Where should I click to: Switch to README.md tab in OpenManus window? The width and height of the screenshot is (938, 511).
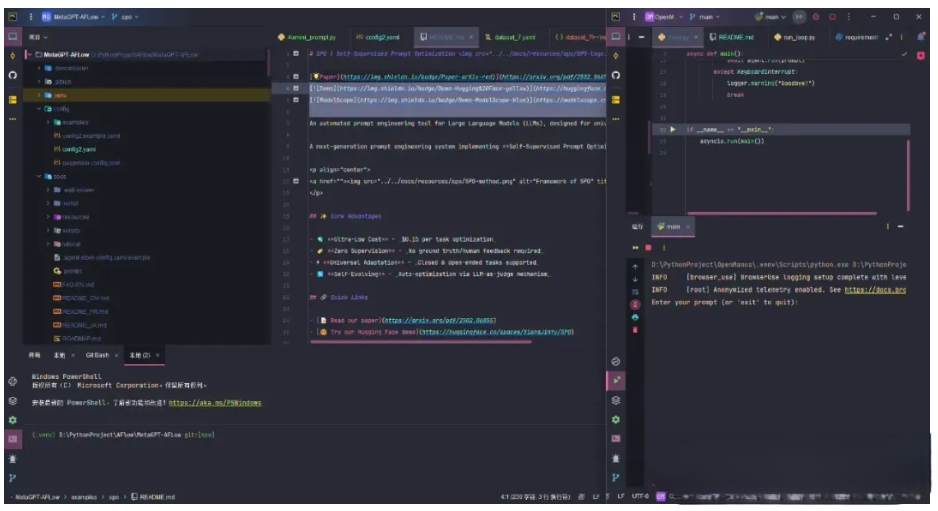coord(732,37)
